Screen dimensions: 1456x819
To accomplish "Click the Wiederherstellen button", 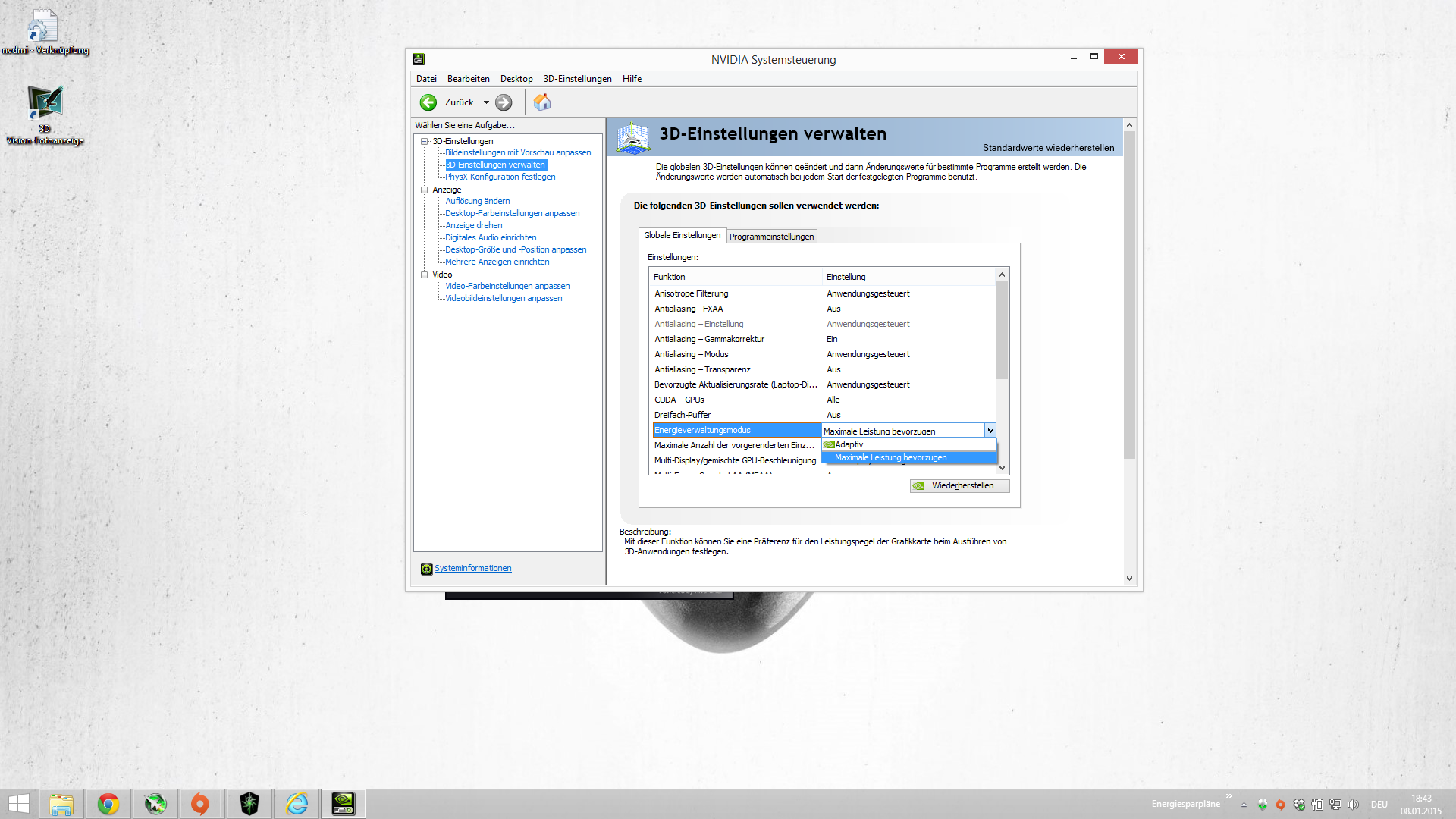I will (x=959, y=486).
